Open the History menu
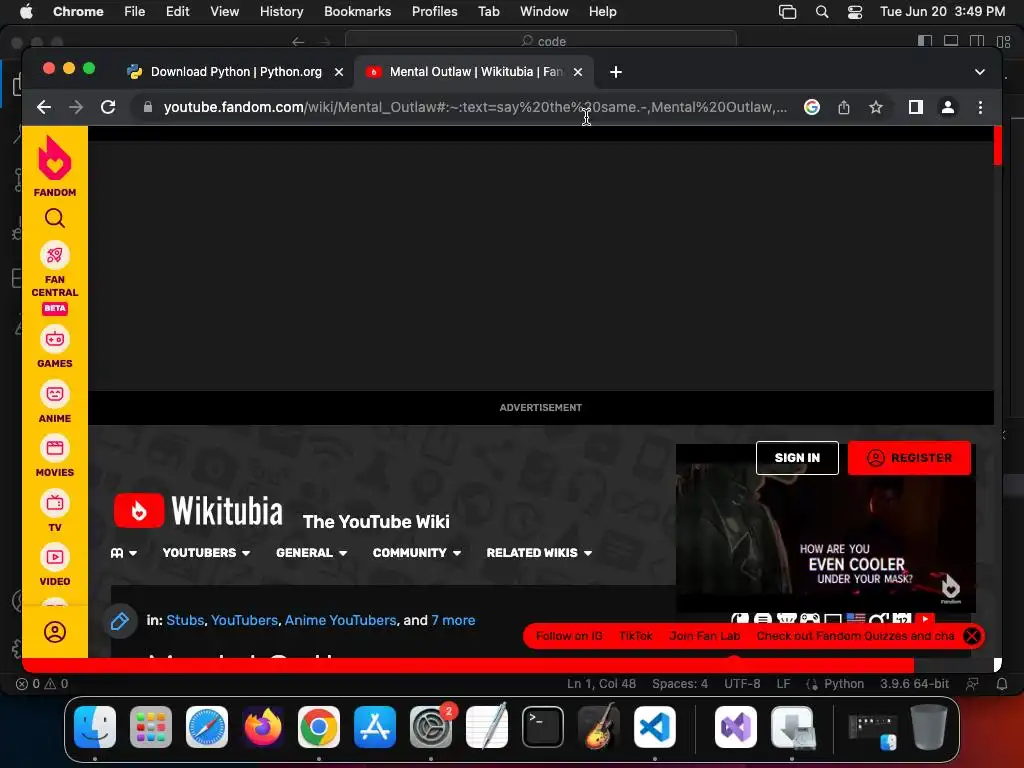This screenshot has width=1024, height=768. coord(281,12)
